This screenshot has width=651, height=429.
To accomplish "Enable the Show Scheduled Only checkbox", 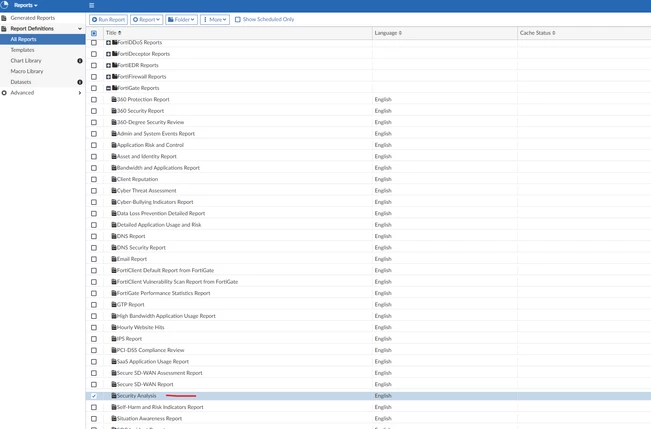I will point(238,20).
